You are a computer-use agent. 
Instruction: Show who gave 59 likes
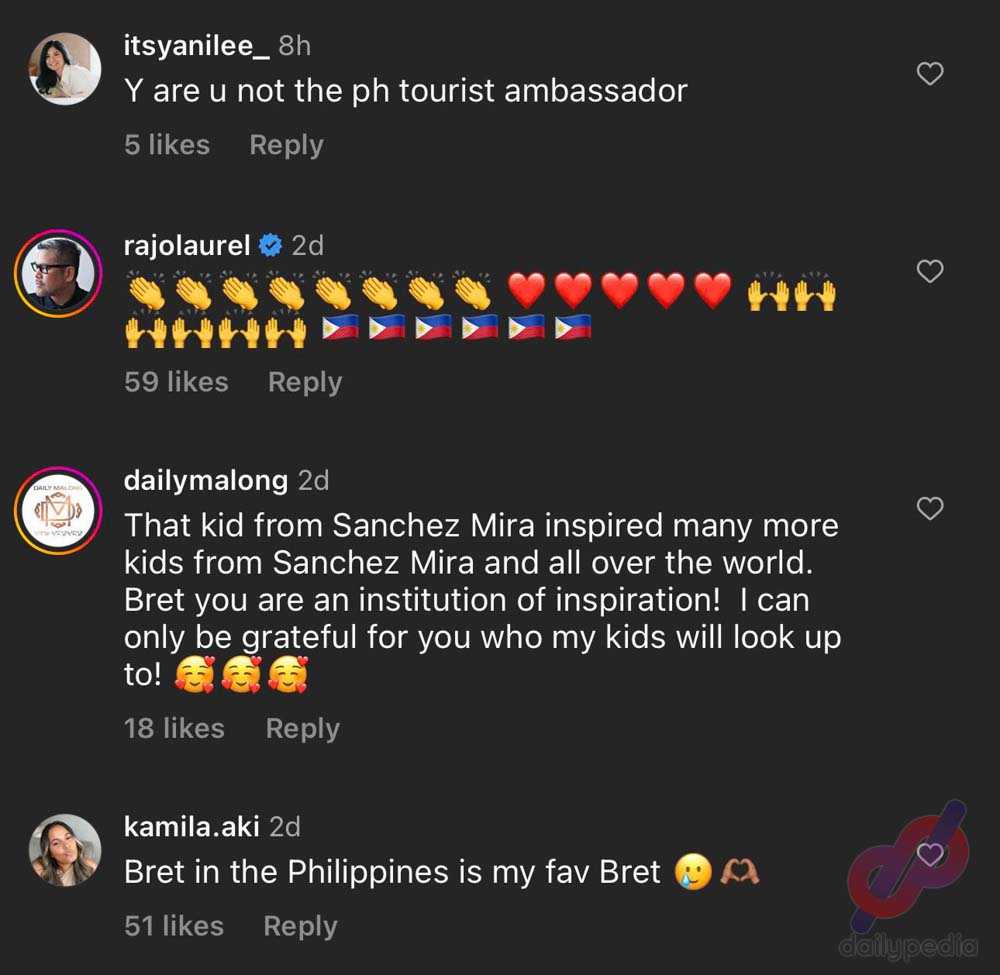(176, 382)
